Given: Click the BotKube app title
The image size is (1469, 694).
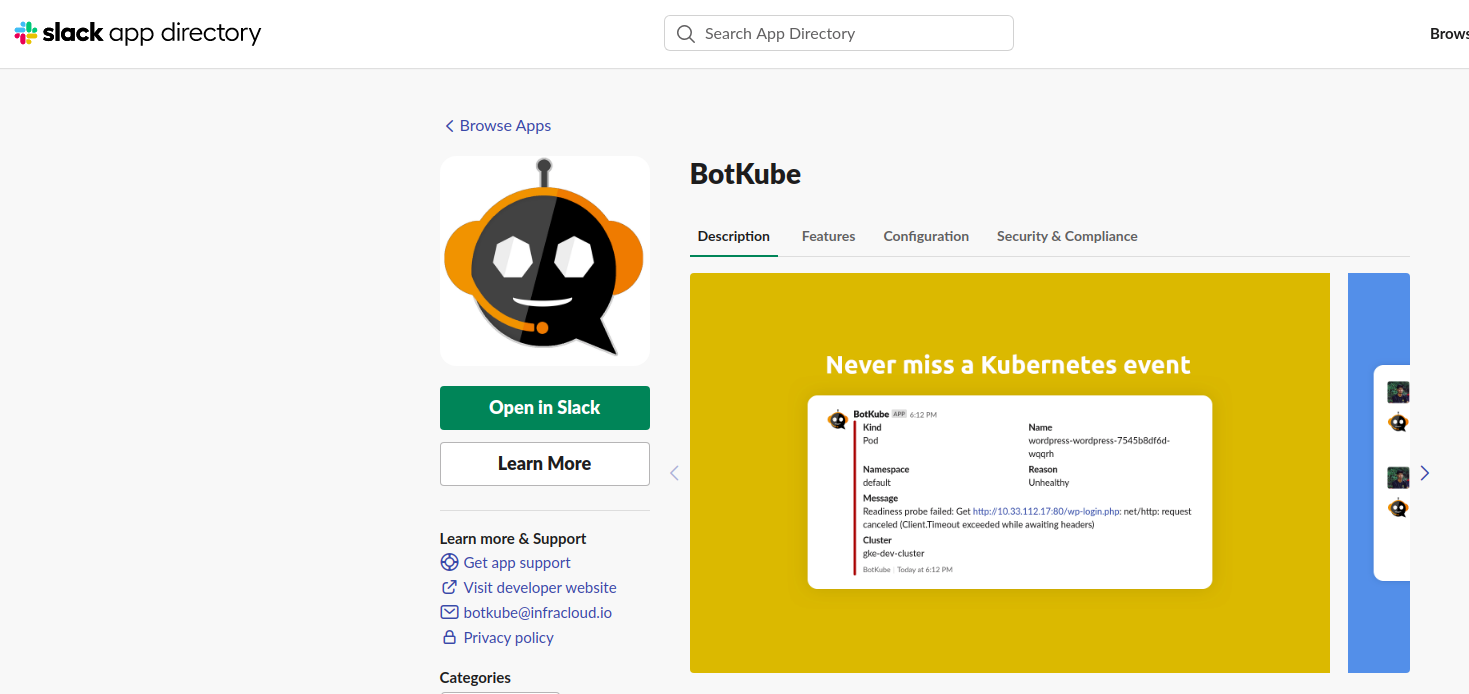Looking at the screenshot, I should [x=746, y=174].
